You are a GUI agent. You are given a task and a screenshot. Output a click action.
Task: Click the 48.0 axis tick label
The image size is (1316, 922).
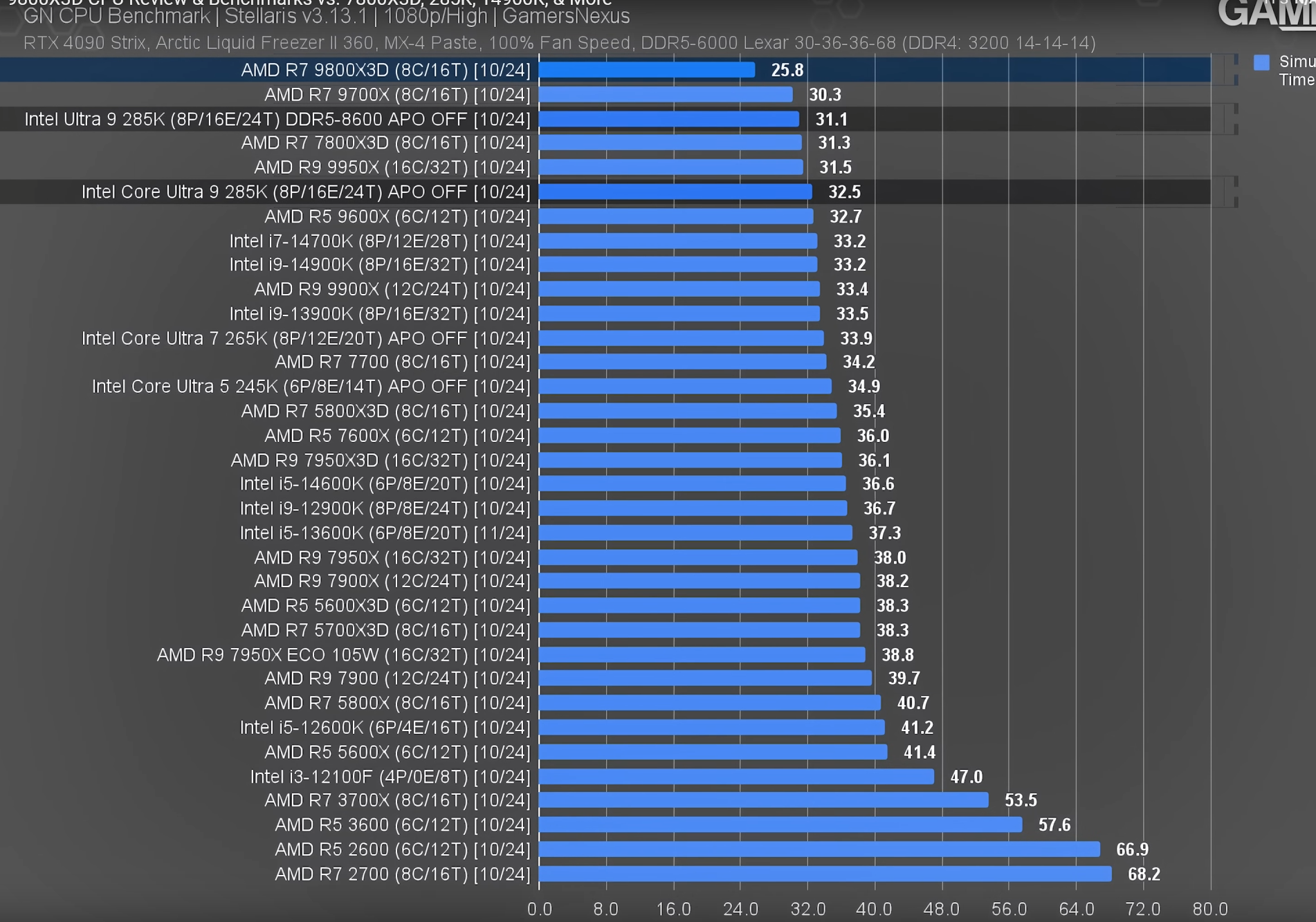(x=942, y=909)
